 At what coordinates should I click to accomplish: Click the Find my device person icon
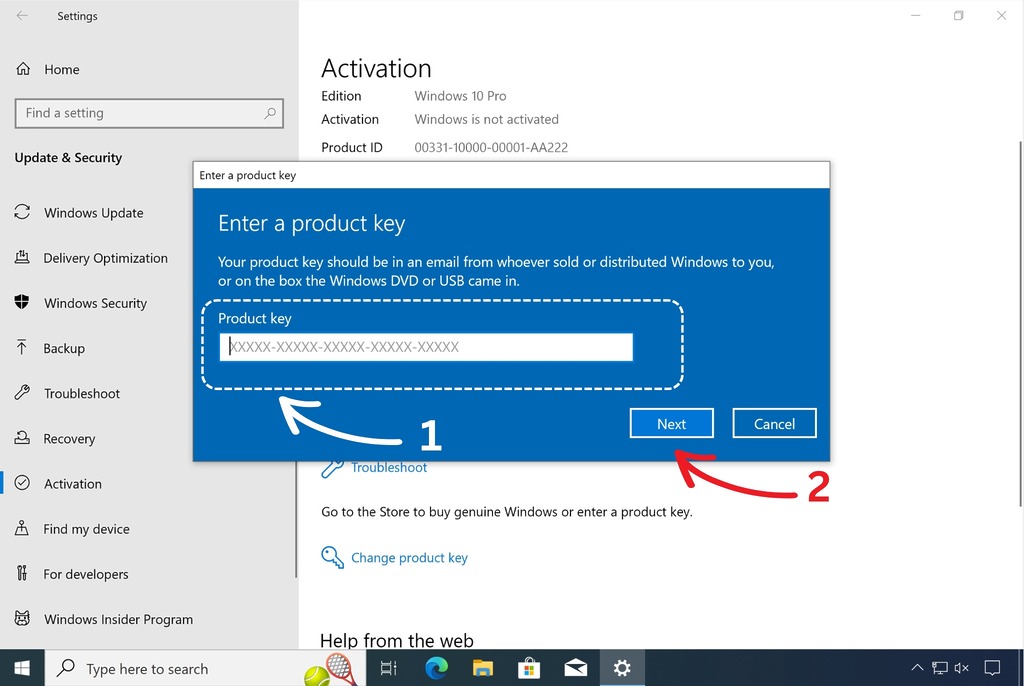[x=22, y=527]
